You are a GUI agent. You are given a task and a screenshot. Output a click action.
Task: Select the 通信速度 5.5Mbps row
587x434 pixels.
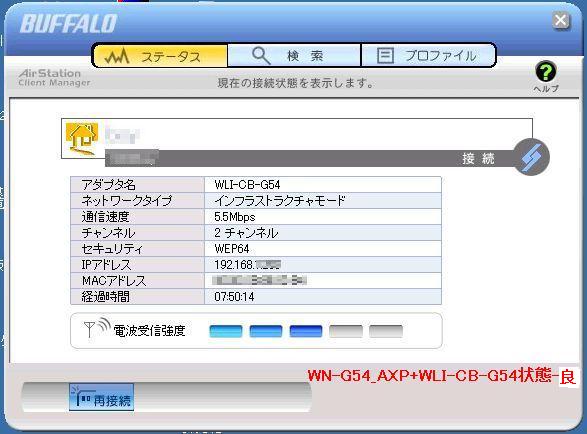[256, 217]
